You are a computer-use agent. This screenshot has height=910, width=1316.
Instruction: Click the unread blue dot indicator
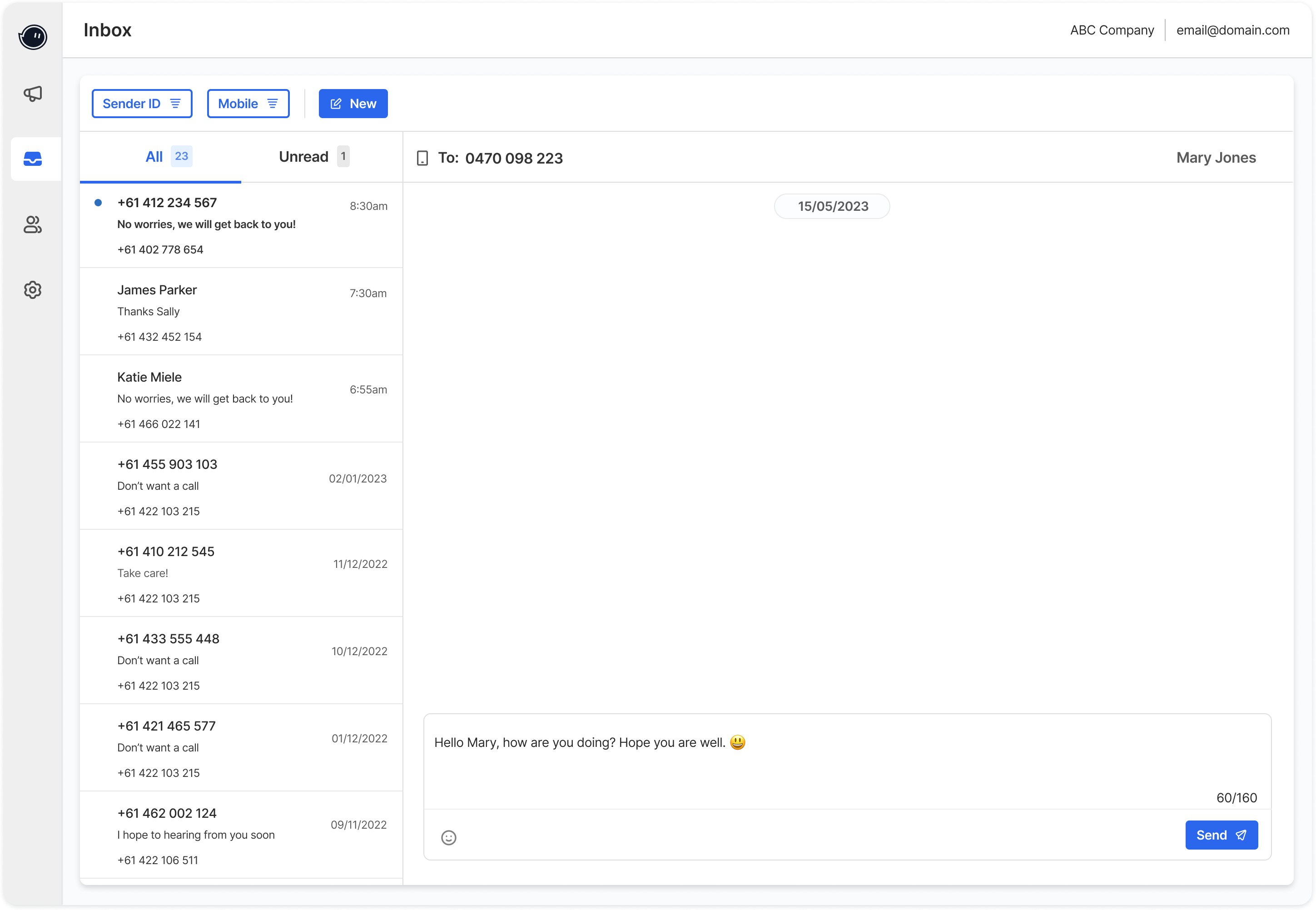pos(98,203)
